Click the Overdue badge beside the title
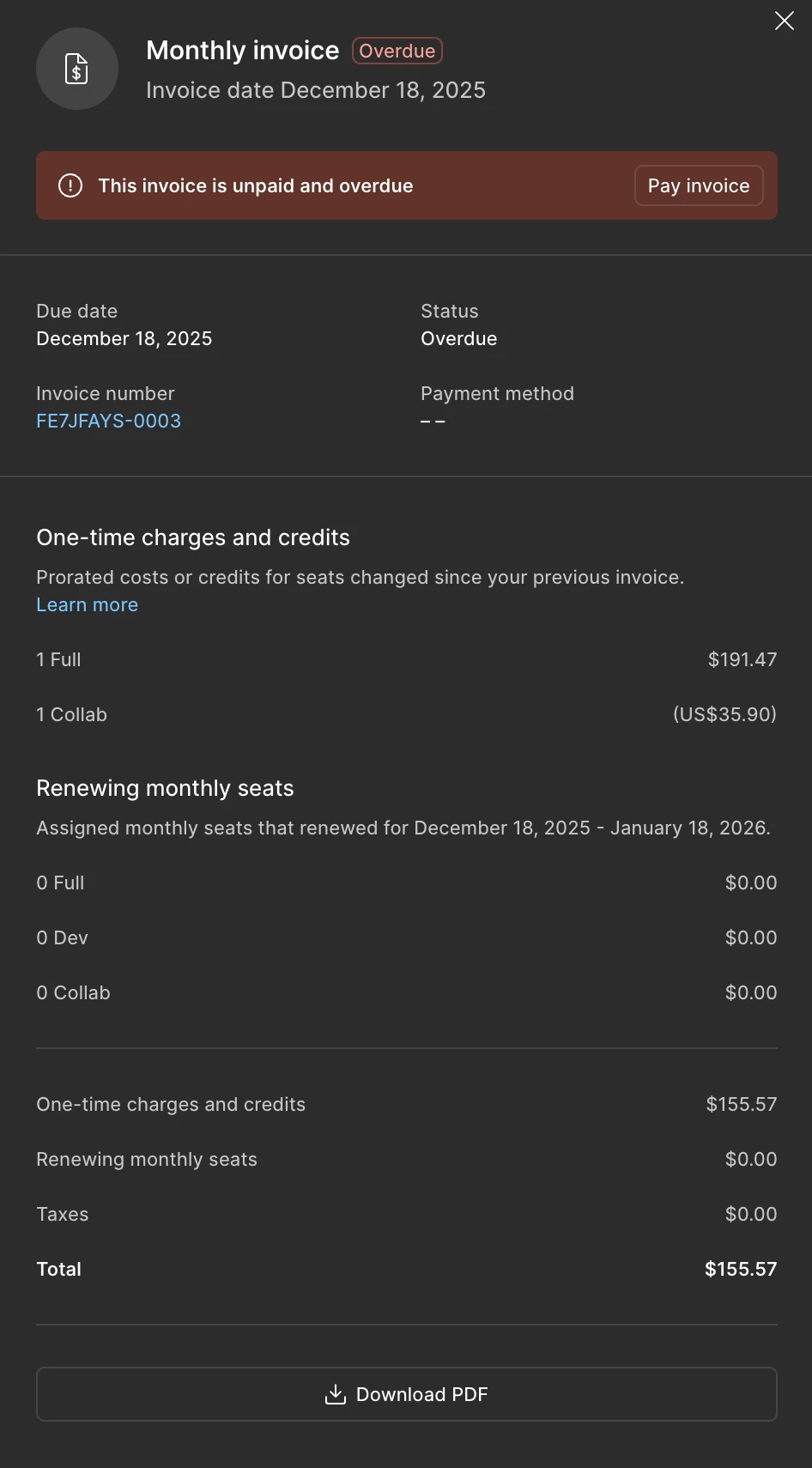The width and height of the screenshot is (812, 1468). pos(397,51)
